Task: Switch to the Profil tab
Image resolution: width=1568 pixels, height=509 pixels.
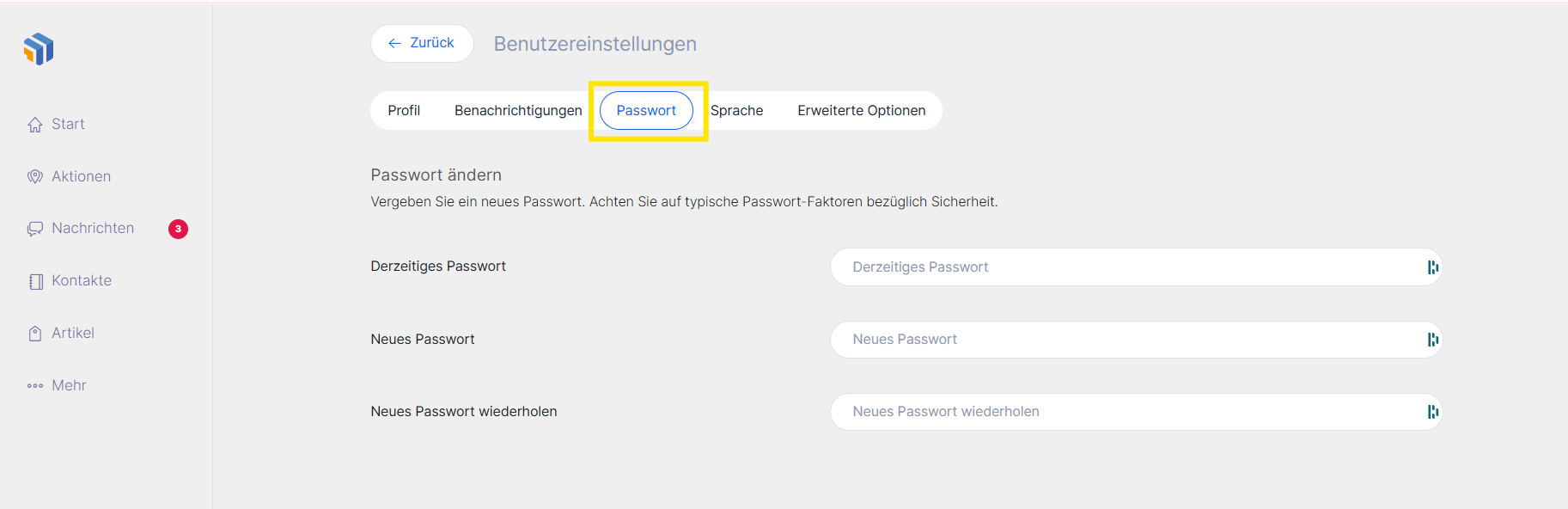Action: click(x=404, y=111)
